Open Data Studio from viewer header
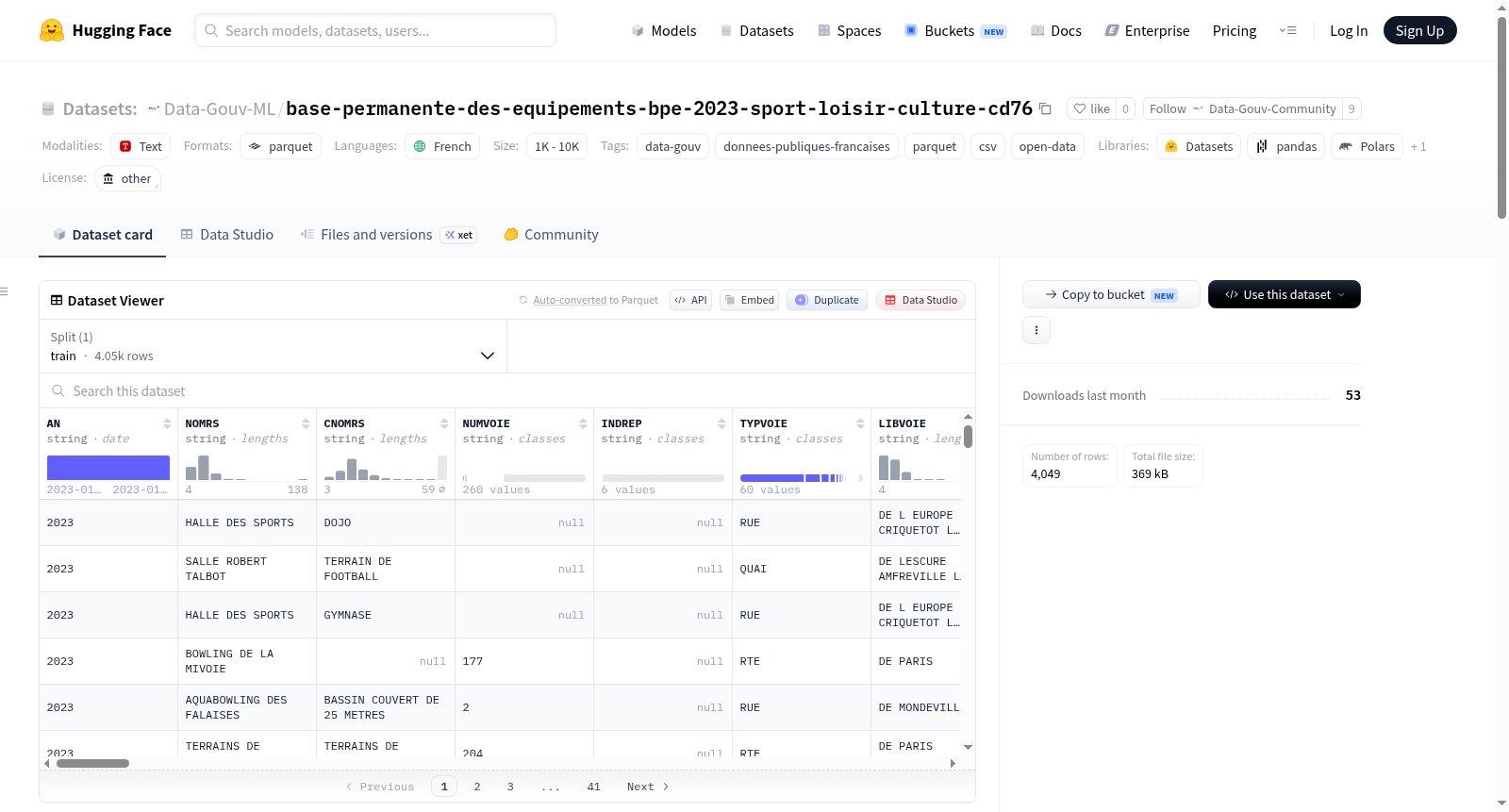The height and width of the screenshot is (812, 1509). point(920,300)
